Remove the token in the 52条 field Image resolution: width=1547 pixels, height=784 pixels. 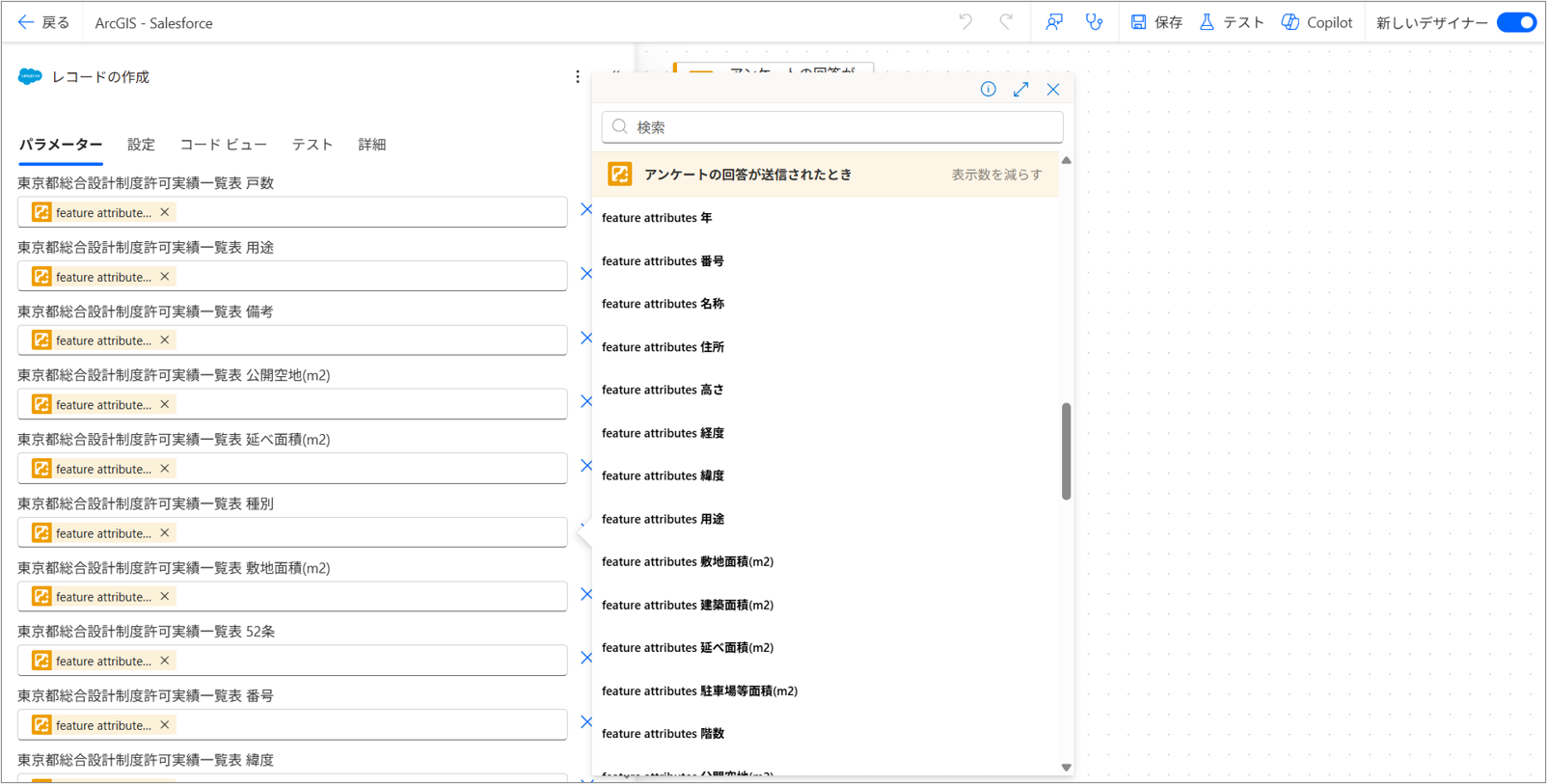pos(165,661)
